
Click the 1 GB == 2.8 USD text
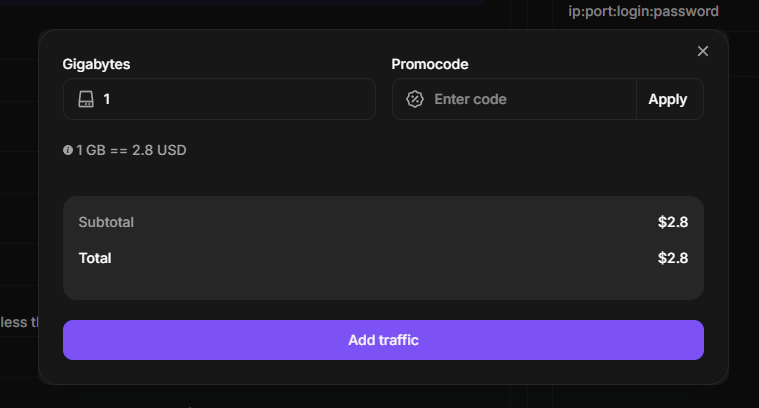pyautogui.click(x=132, y=150)
